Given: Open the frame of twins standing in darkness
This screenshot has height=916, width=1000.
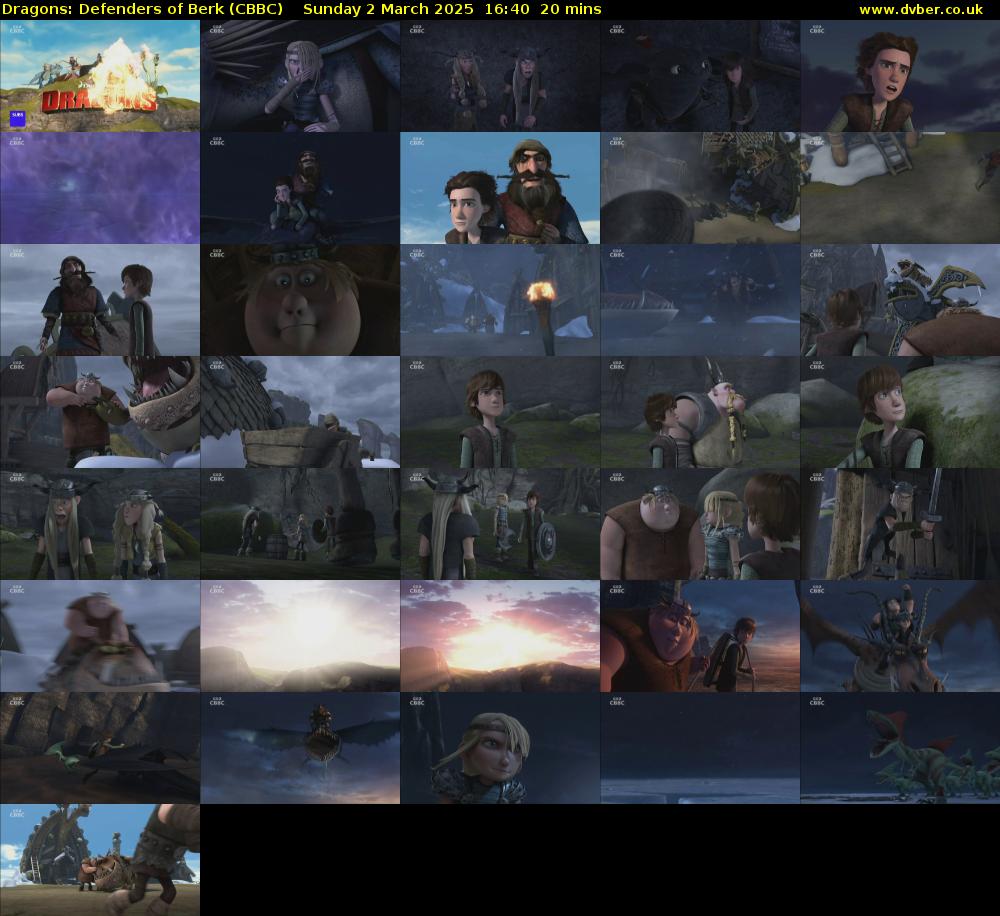Looking at the screenshot, I should tap(500, 76).
